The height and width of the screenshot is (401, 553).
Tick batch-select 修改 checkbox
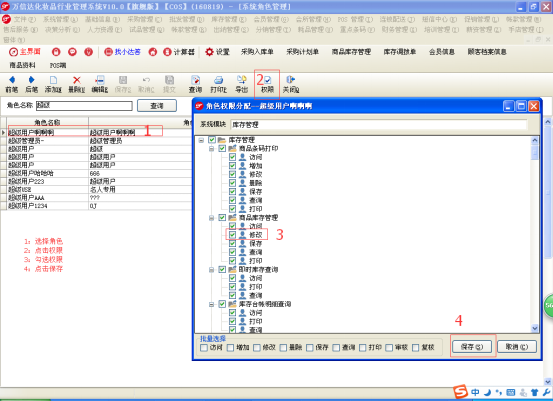point(257,348)
